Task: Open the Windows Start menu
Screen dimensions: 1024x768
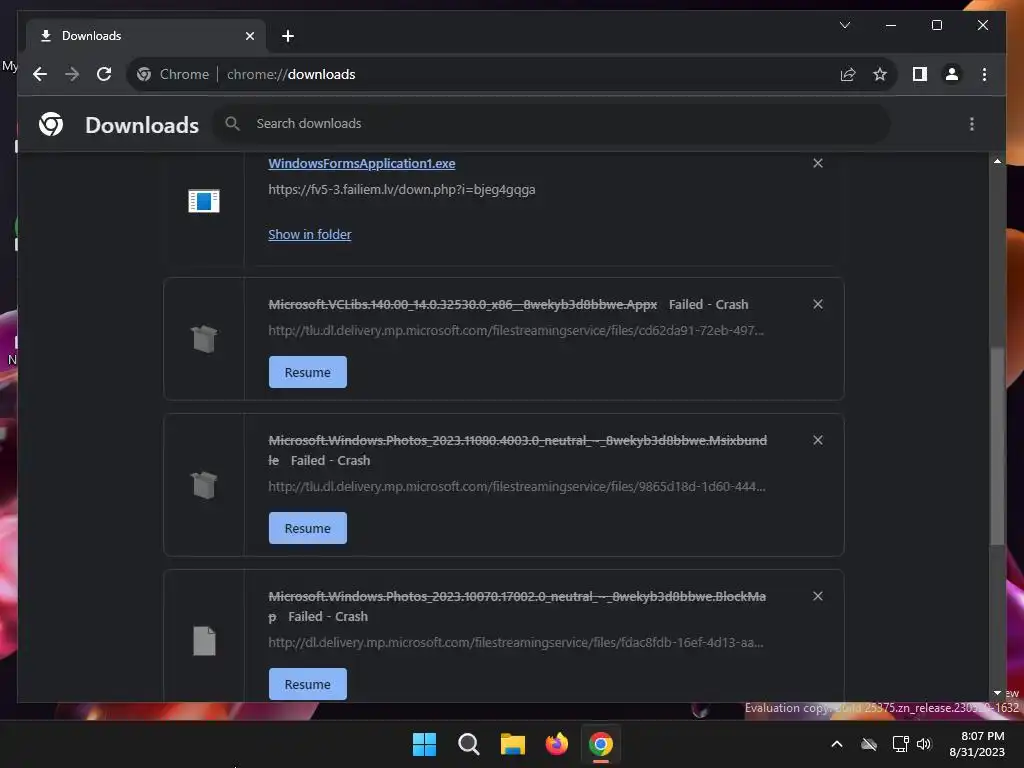Action: point(424,744)
